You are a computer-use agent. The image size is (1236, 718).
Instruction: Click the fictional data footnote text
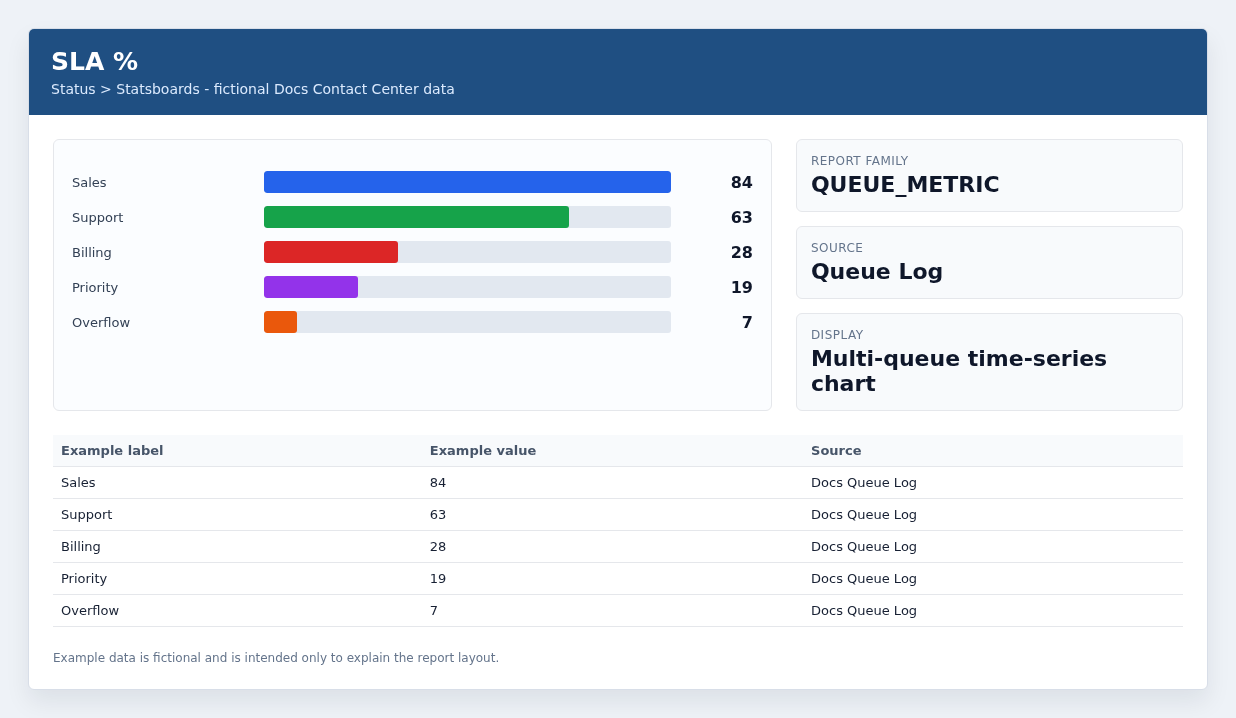276,658
